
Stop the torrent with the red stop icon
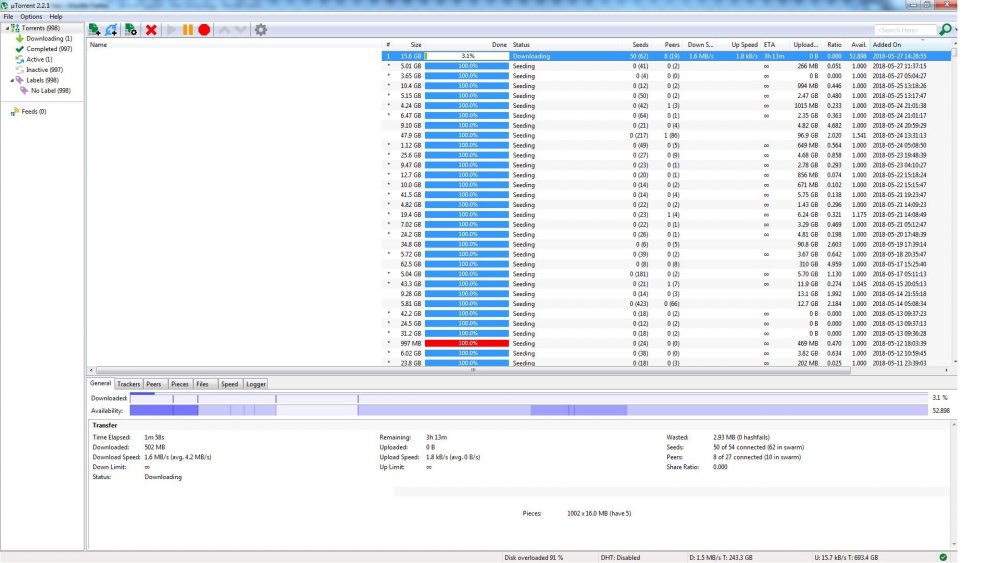pyautogui.click(x=204, y=29)
